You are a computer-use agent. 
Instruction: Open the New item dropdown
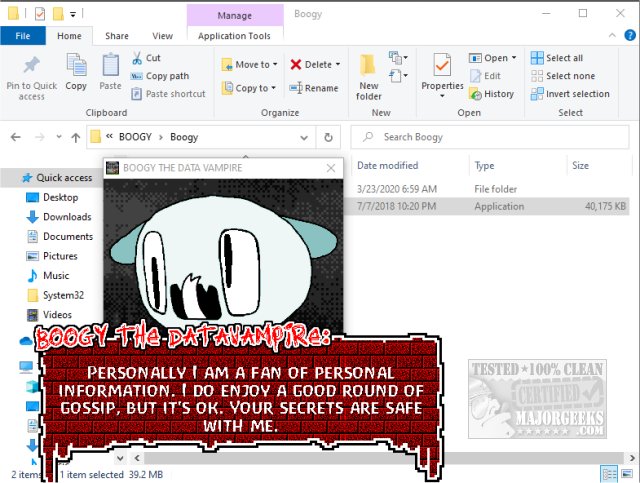pos(398,58)
